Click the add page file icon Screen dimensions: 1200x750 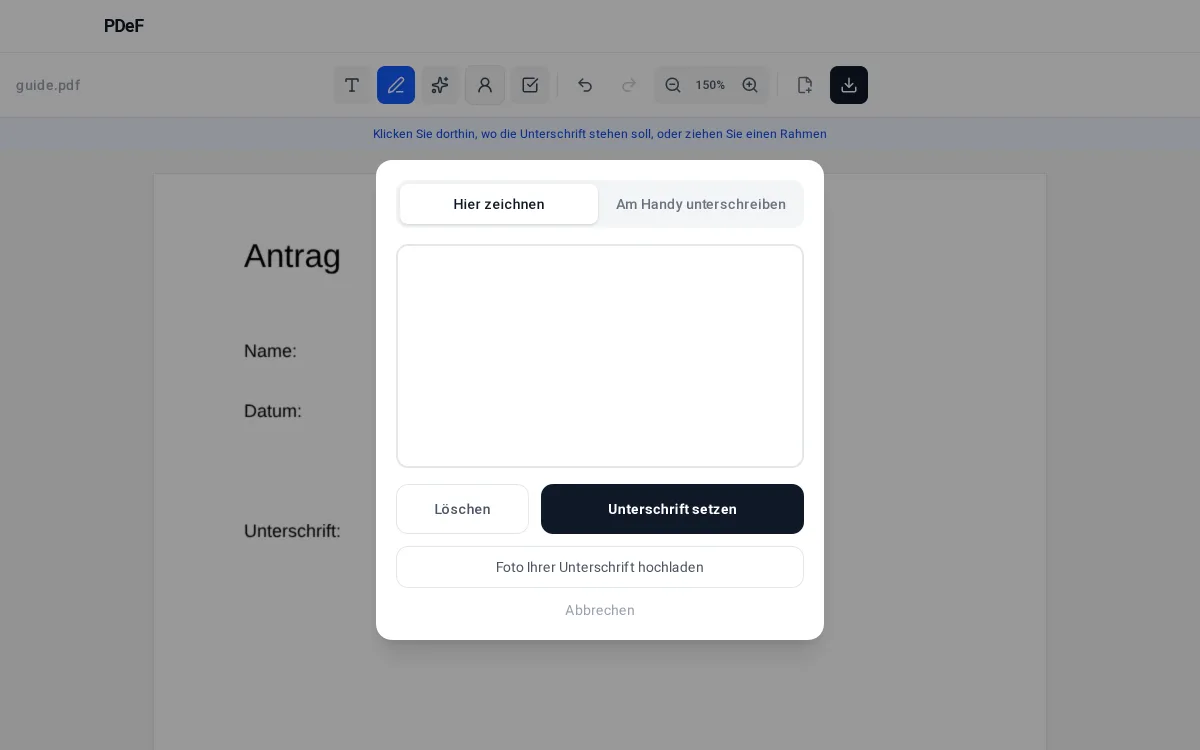805,85
